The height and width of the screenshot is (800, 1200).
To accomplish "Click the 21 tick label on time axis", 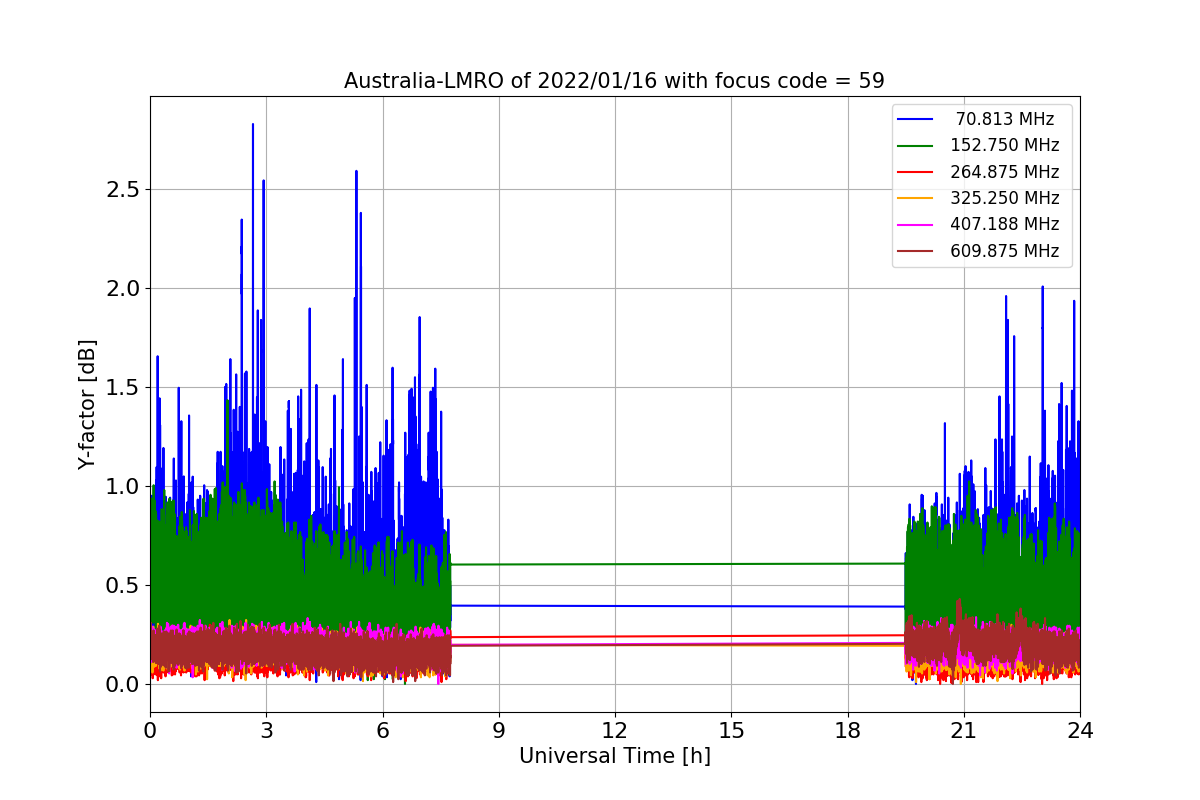I will point(964,730).
